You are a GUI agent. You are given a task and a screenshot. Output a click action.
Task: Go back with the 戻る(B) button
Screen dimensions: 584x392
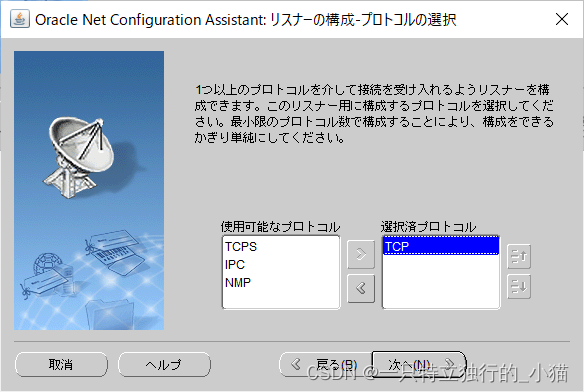(326, 364)
